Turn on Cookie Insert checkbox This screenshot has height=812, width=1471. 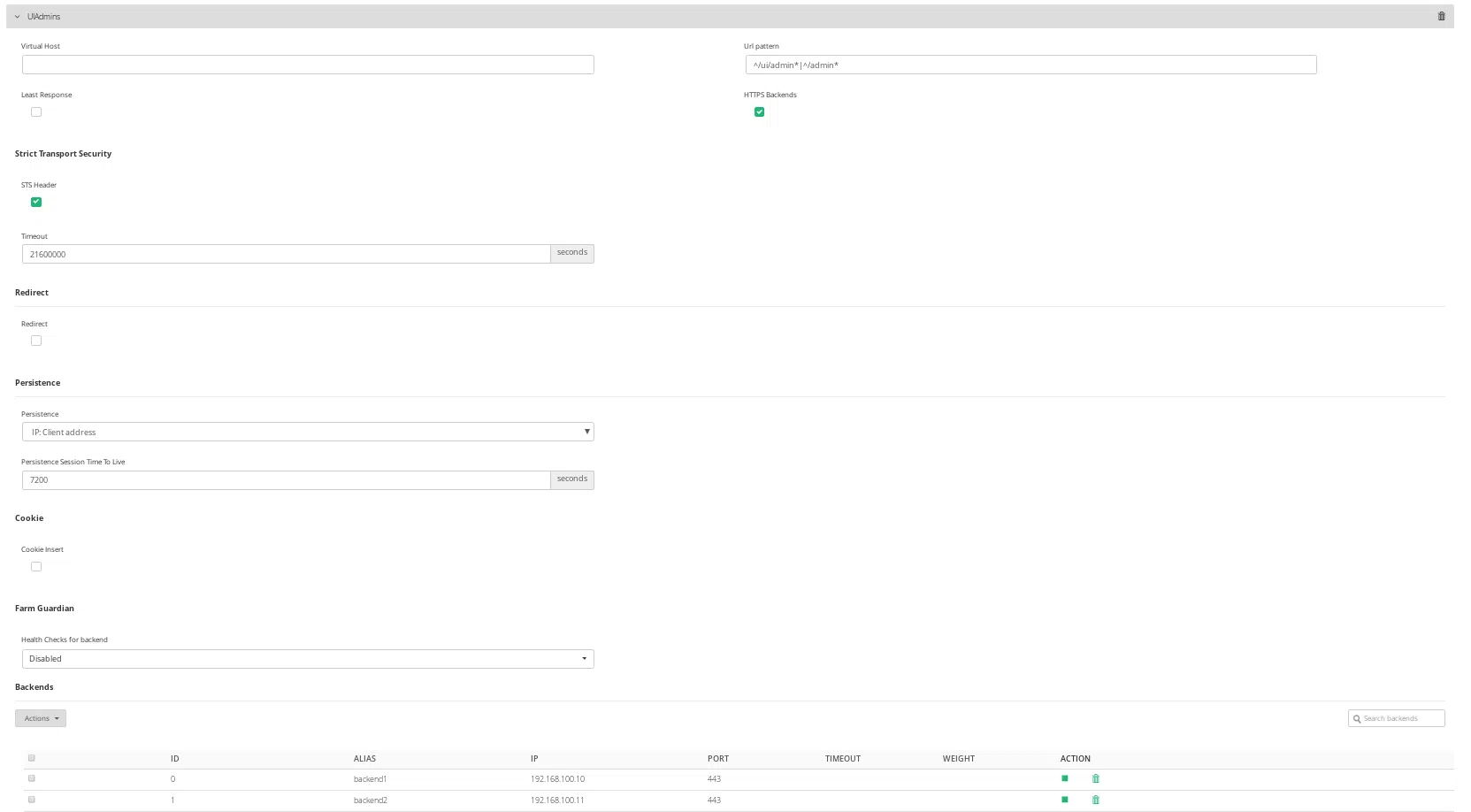click(x=36, y=567)
